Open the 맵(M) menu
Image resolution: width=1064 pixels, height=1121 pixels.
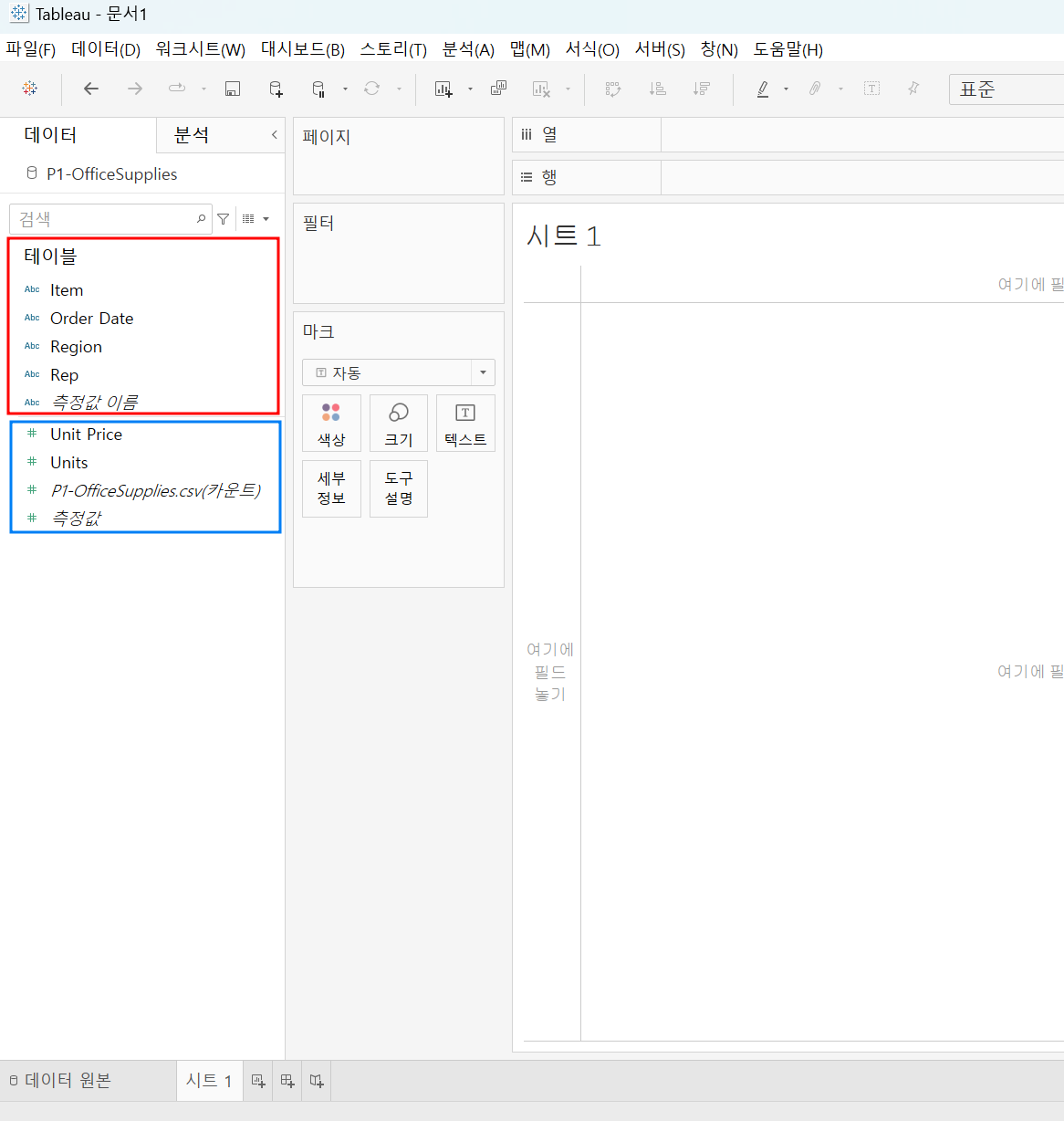(530, 49)
